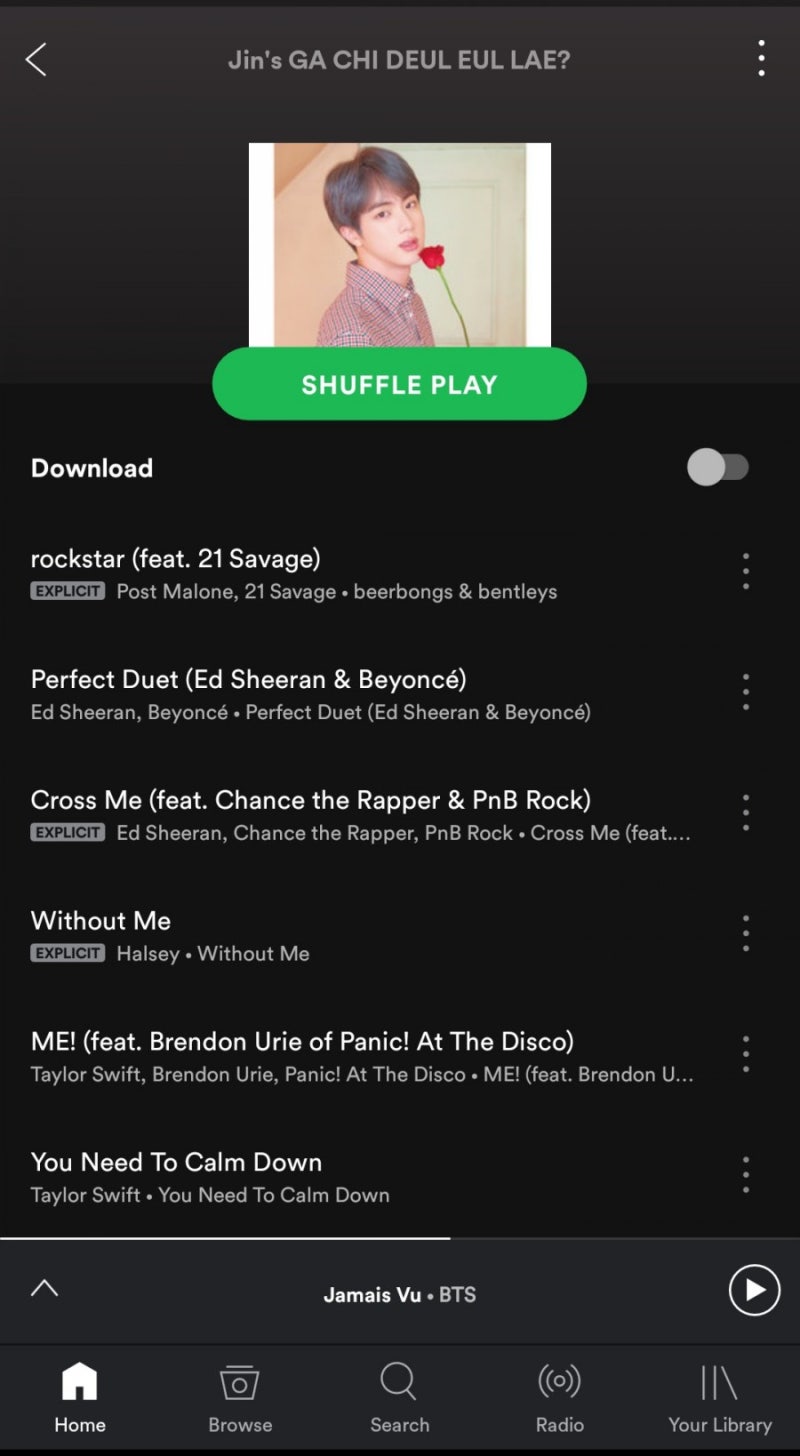Open the playlist options three-dot menu
This screenshot has height=1456, width=800.
761,59
